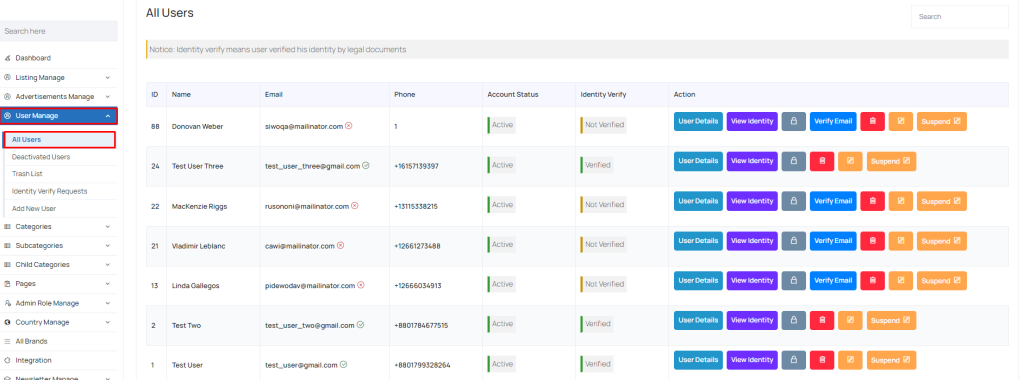Image resolution: width=1024 pixels, height=380 pixels.
Task: Click the lock icon for Donovan Weber
Action: [x=793, y=121]
